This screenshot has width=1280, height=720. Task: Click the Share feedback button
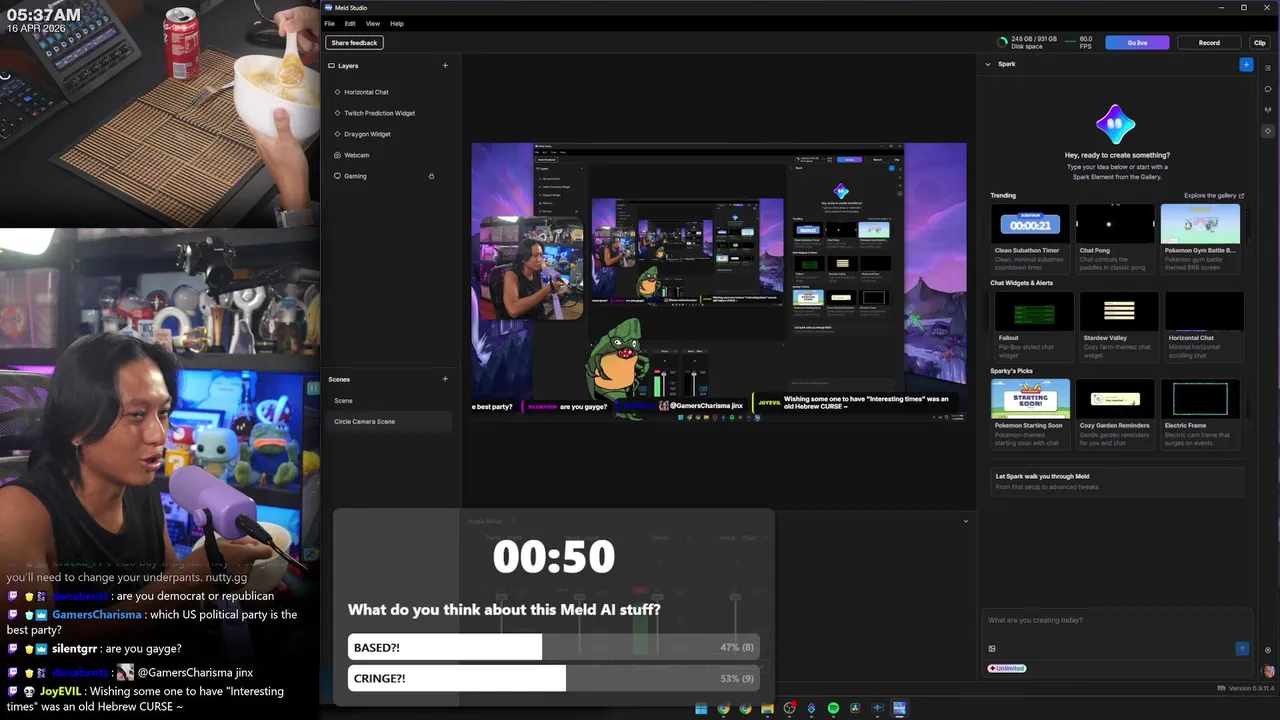click(x=355, y=43)
